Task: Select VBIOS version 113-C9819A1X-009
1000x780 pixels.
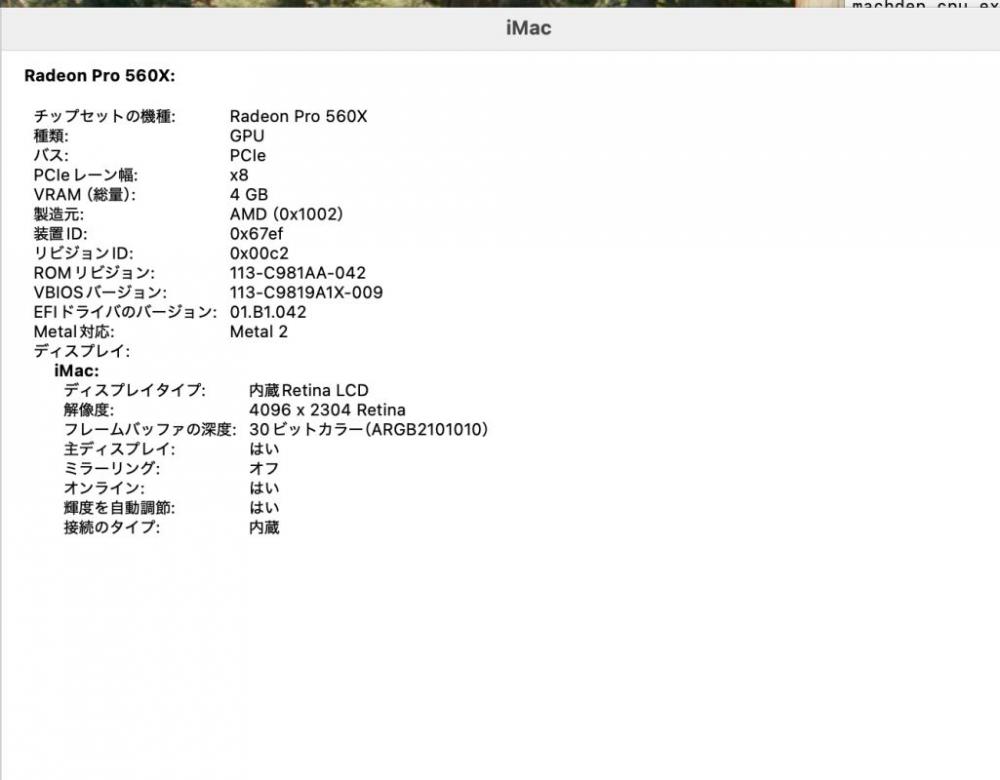Action: point(306,293)
